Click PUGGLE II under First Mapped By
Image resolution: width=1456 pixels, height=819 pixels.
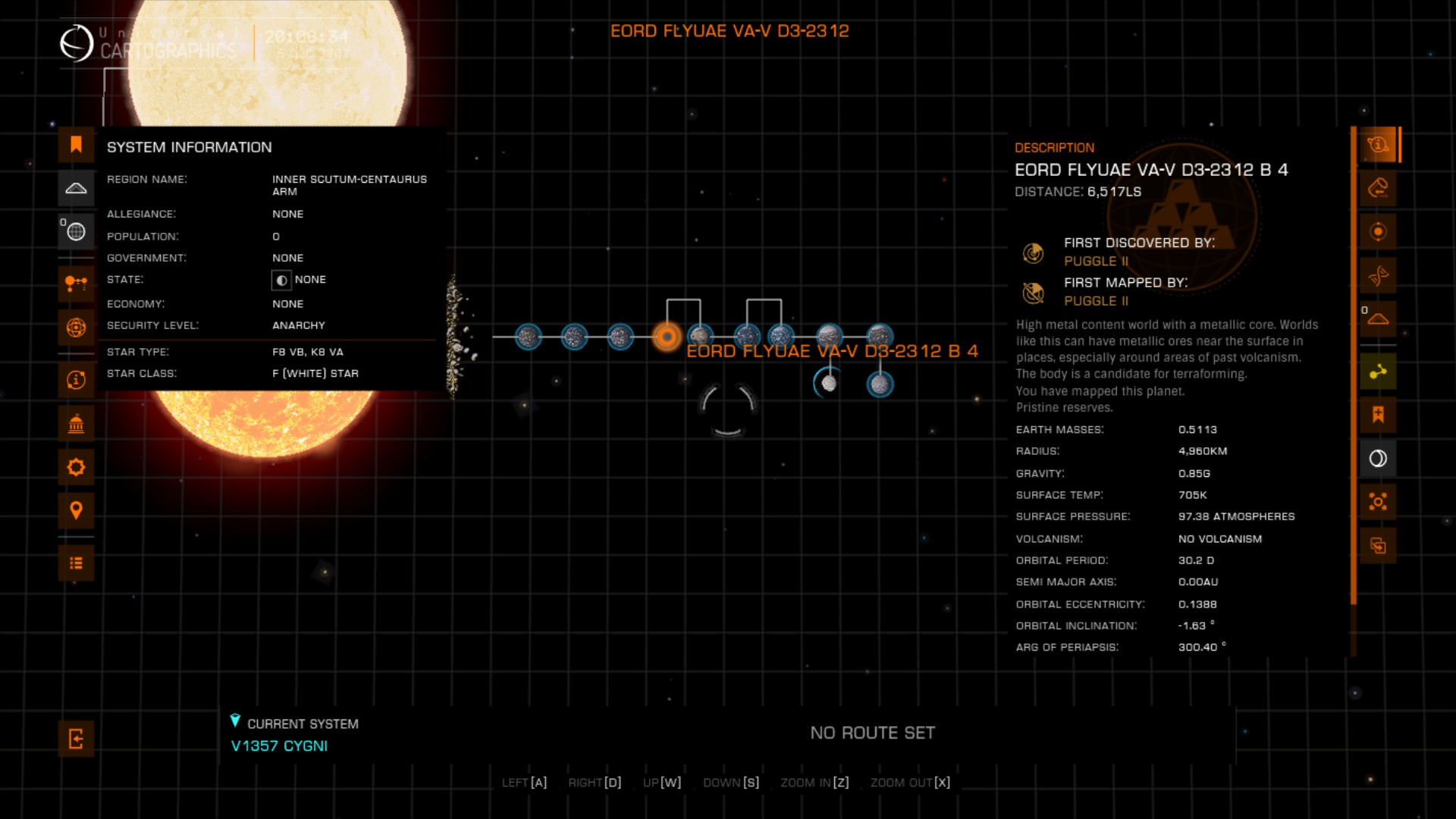[x=1096, y=301]
